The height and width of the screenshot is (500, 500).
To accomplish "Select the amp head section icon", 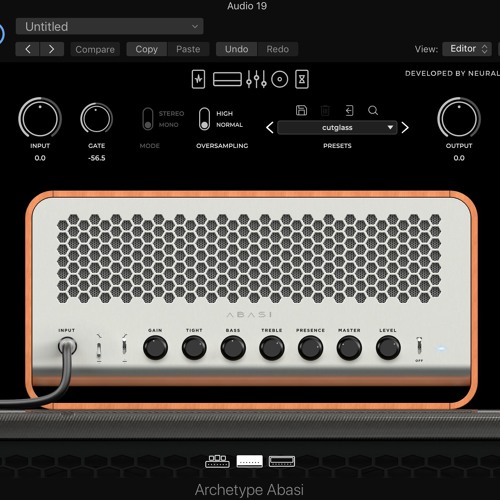I will (227, 79).
